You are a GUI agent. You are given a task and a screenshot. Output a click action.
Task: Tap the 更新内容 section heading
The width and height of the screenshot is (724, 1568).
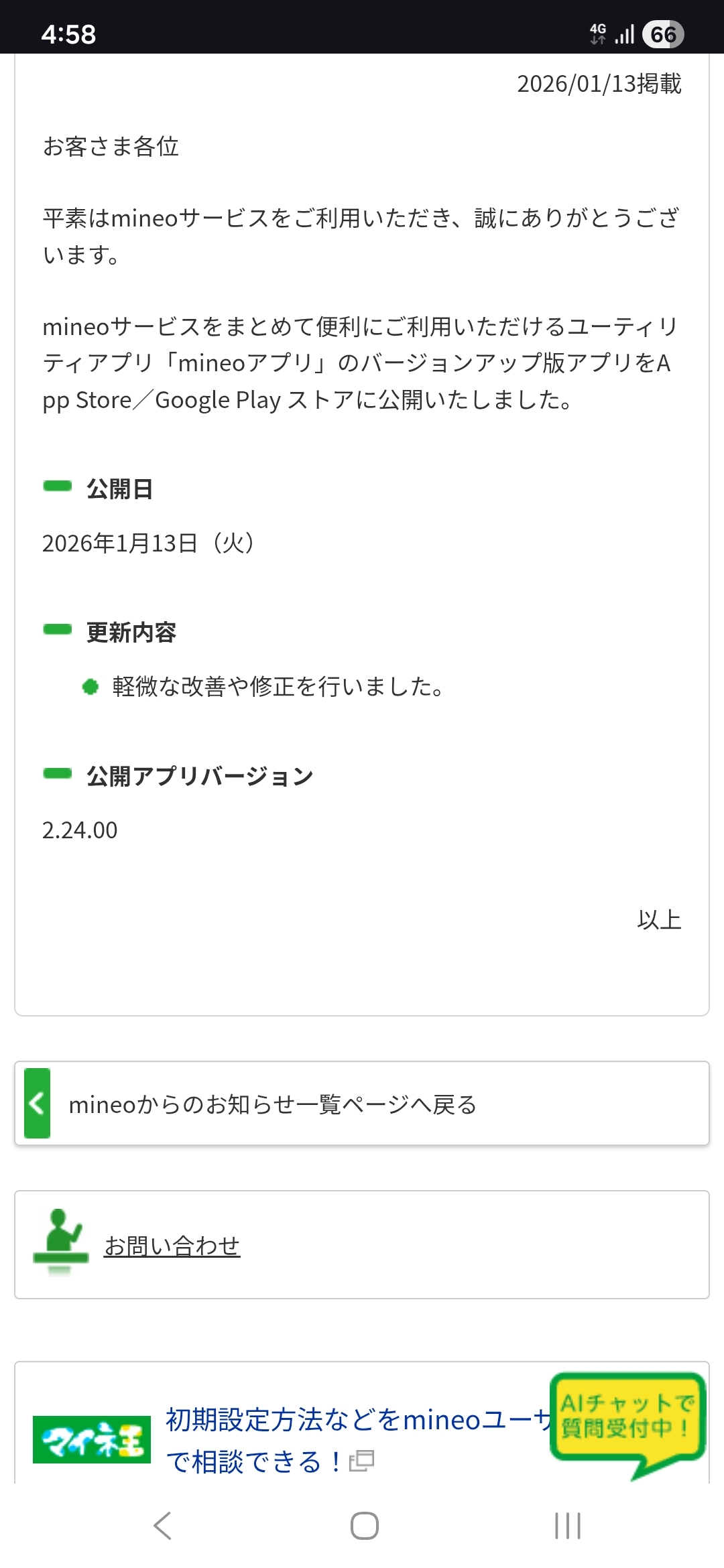(x=131, y=633)
